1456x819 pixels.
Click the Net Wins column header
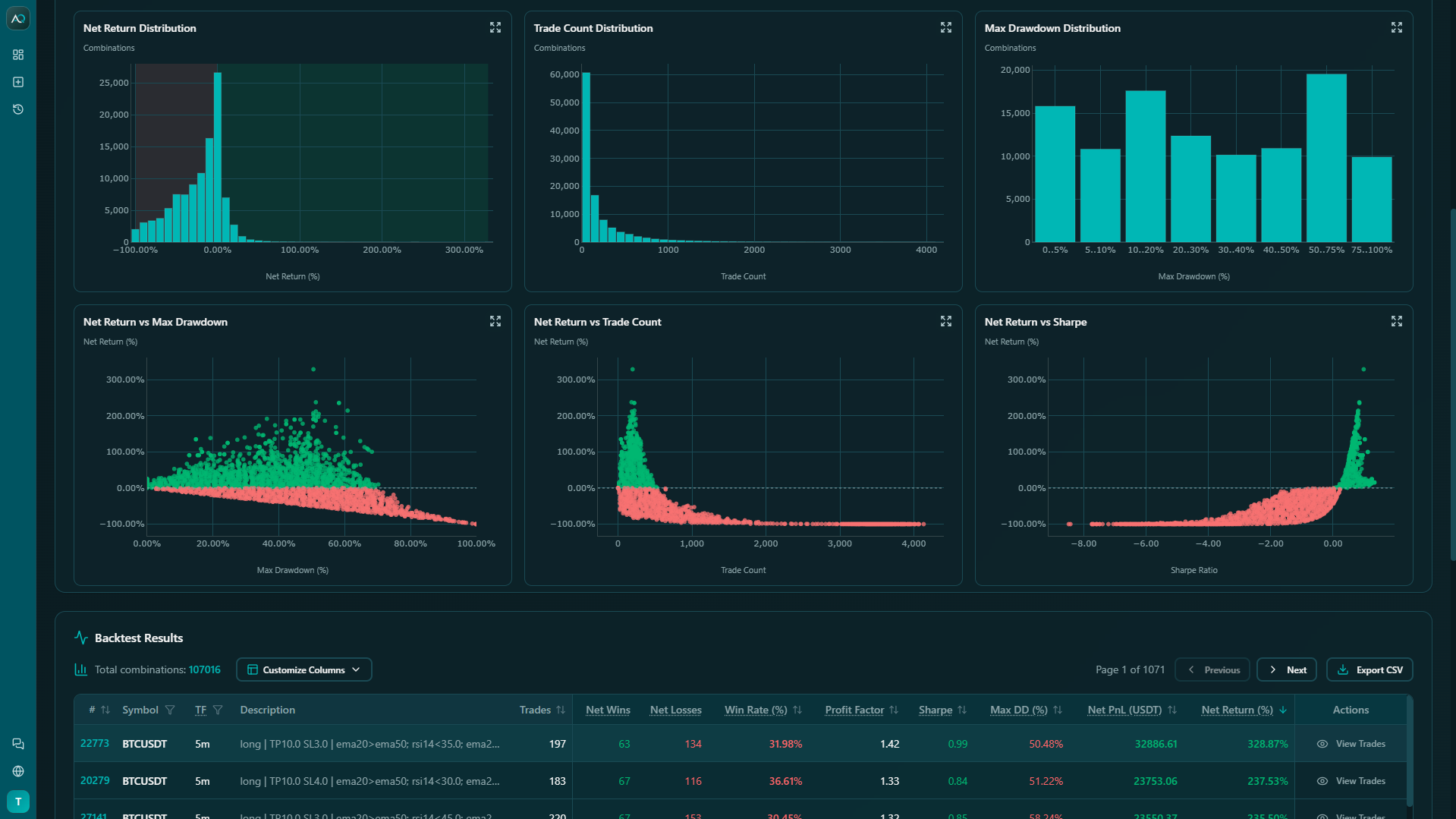608,710
